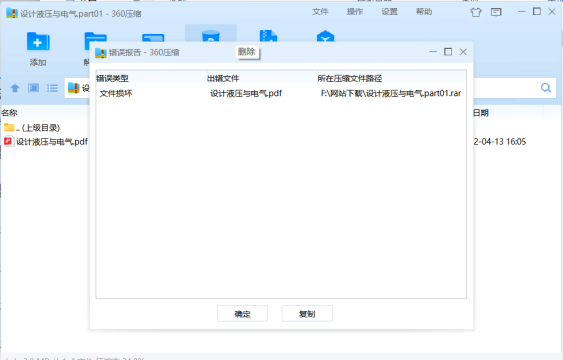Switch to list view mode

click(x=52, y=88)
